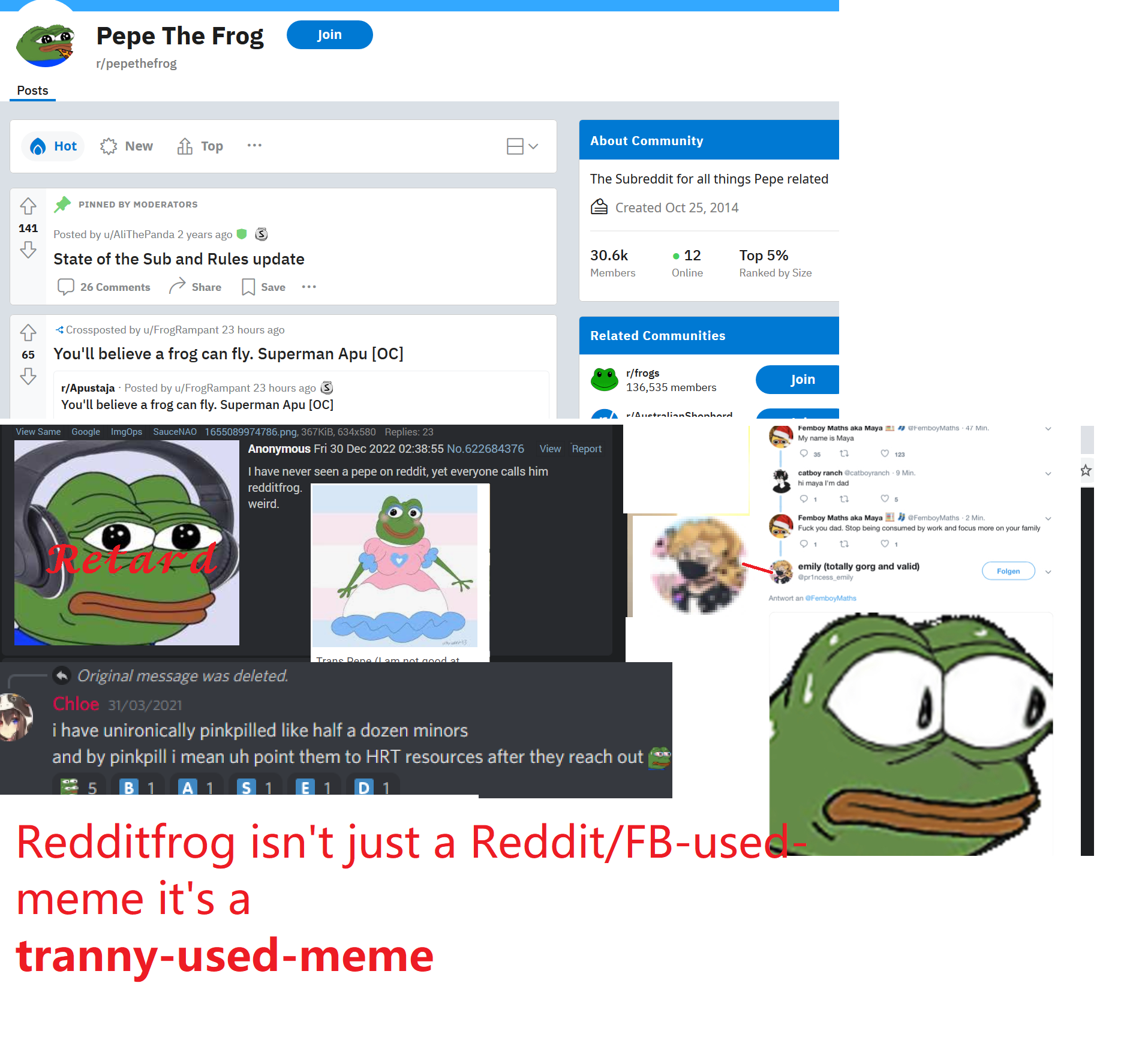The height and width of the screenshot is (1040, 1148).
Task: Open the 26 Comments thread icon
Action: coord(65,287)
